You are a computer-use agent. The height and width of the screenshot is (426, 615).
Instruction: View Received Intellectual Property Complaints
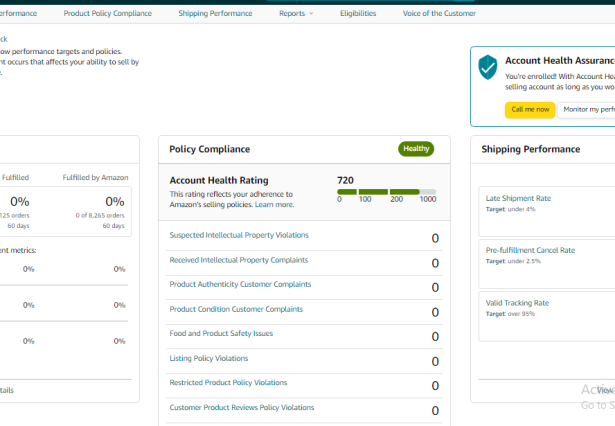(x=238, y=260)
